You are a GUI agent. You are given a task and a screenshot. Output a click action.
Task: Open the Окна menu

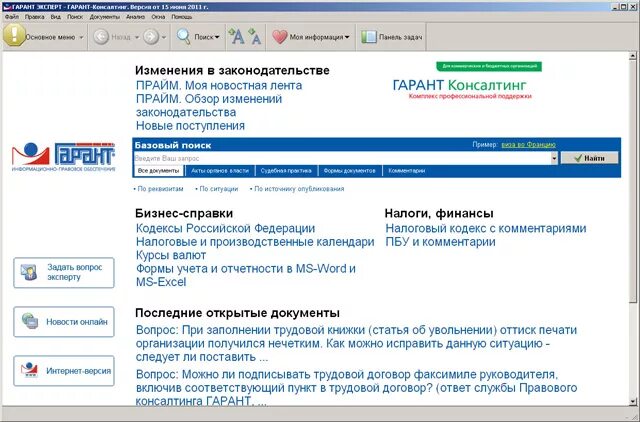[x=158, y=17]
